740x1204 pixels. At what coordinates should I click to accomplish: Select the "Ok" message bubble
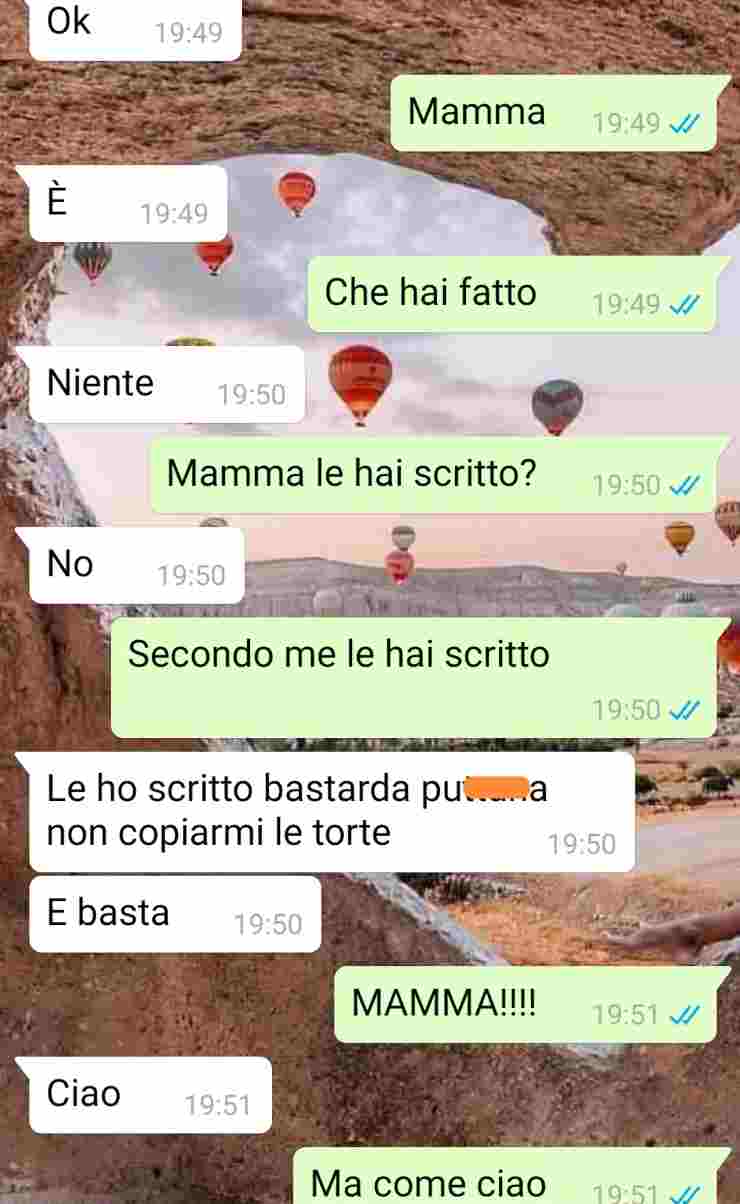135,28
